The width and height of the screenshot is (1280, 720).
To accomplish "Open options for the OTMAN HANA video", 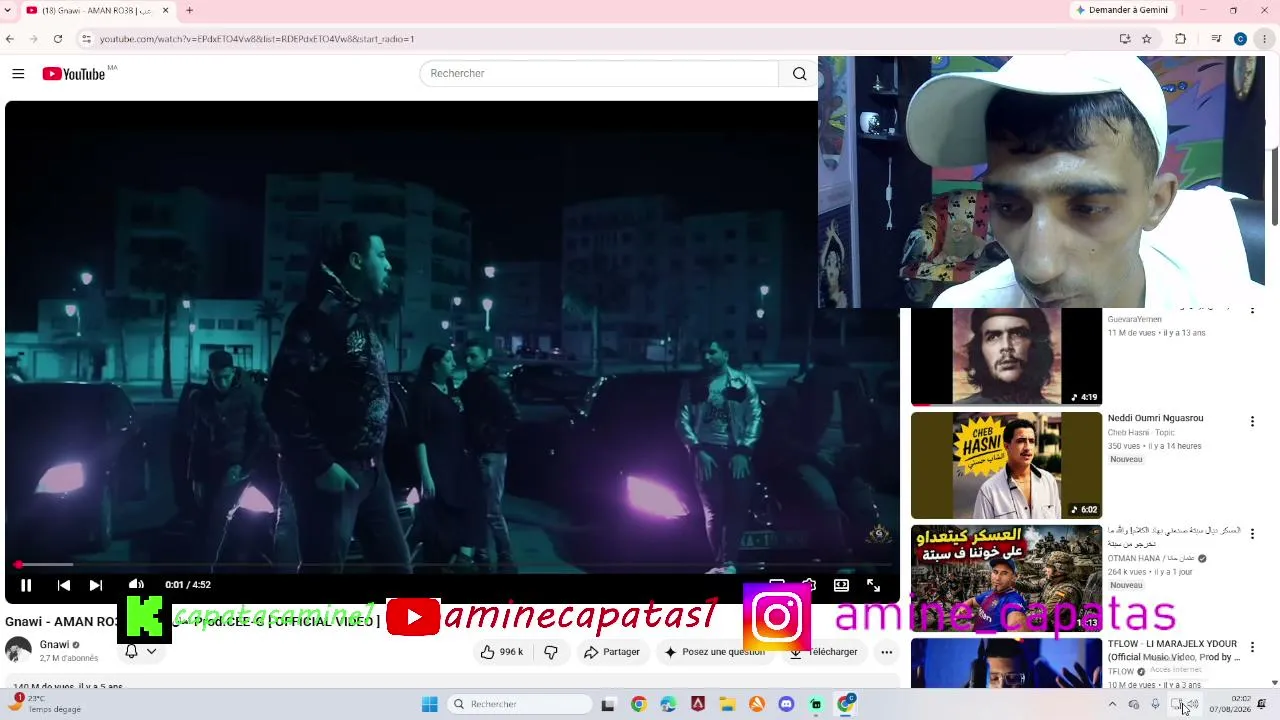I will [1252, 534].
